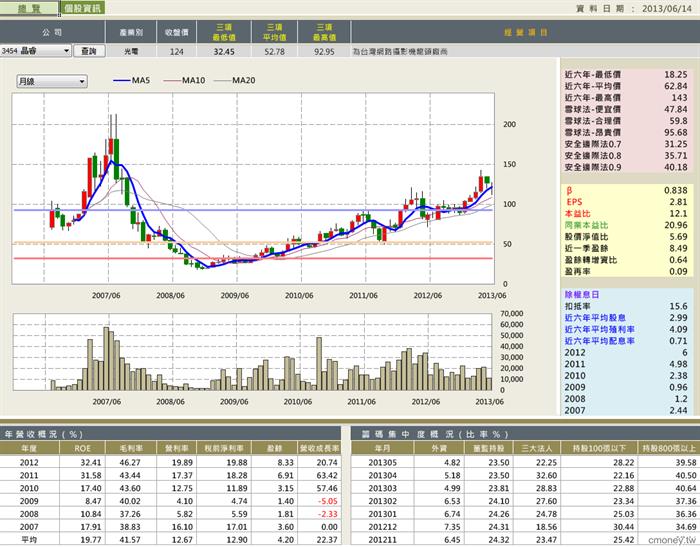Open the 個股資訊 tab
Viewport: 700px width, 547px height.
point(83,8)
